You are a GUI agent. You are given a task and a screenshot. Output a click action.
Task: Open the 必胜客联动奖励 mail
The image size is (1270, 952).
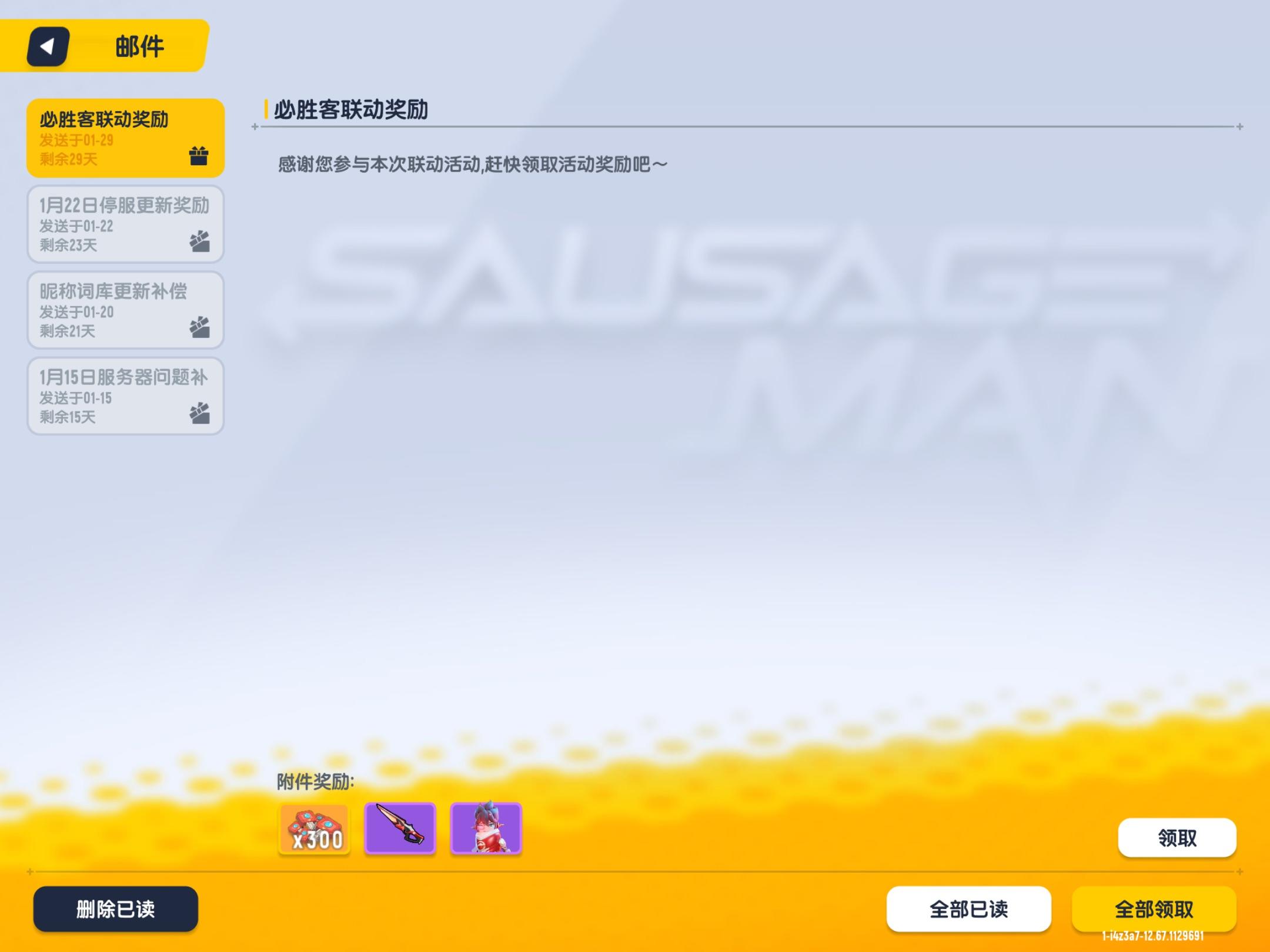click(x=126, y=138)
